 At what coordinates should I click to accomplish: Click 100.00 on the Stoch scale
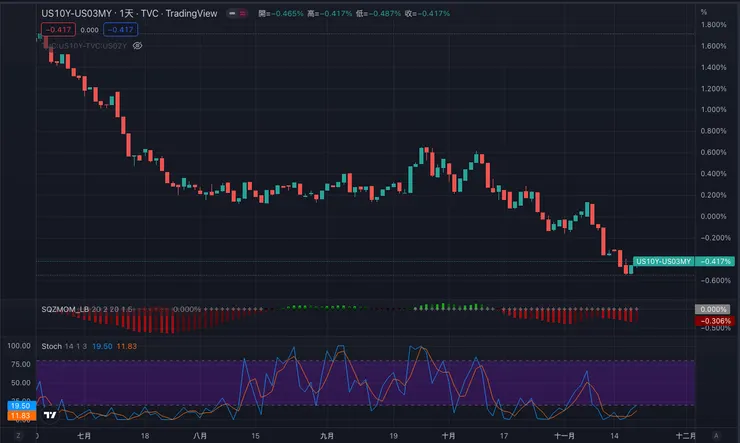click(19, 346)
